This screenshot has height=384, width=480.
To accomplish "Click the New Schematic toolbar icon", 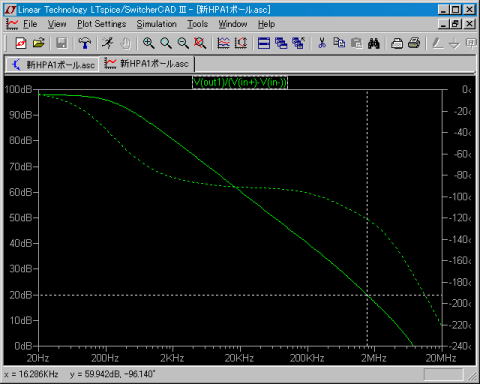I will [x=21, y=43].
